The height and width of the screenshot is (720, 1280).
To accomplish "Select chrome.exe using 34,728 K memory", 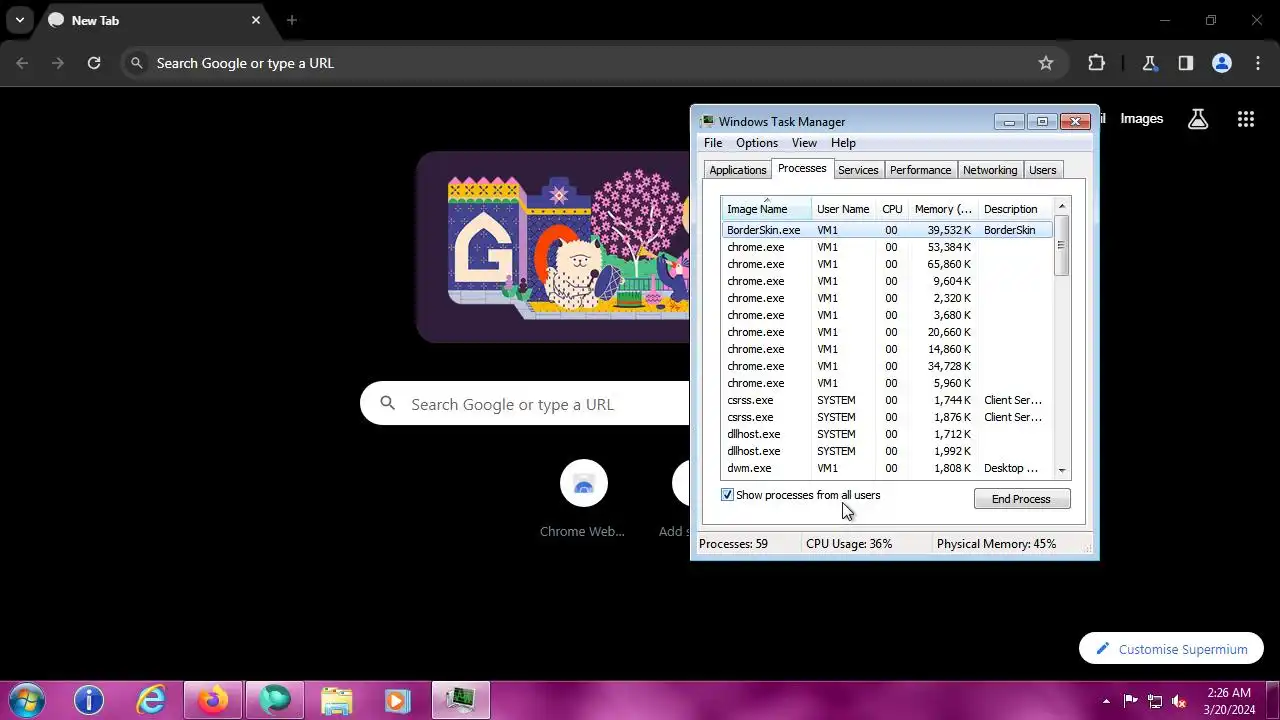I will (887, 366).
